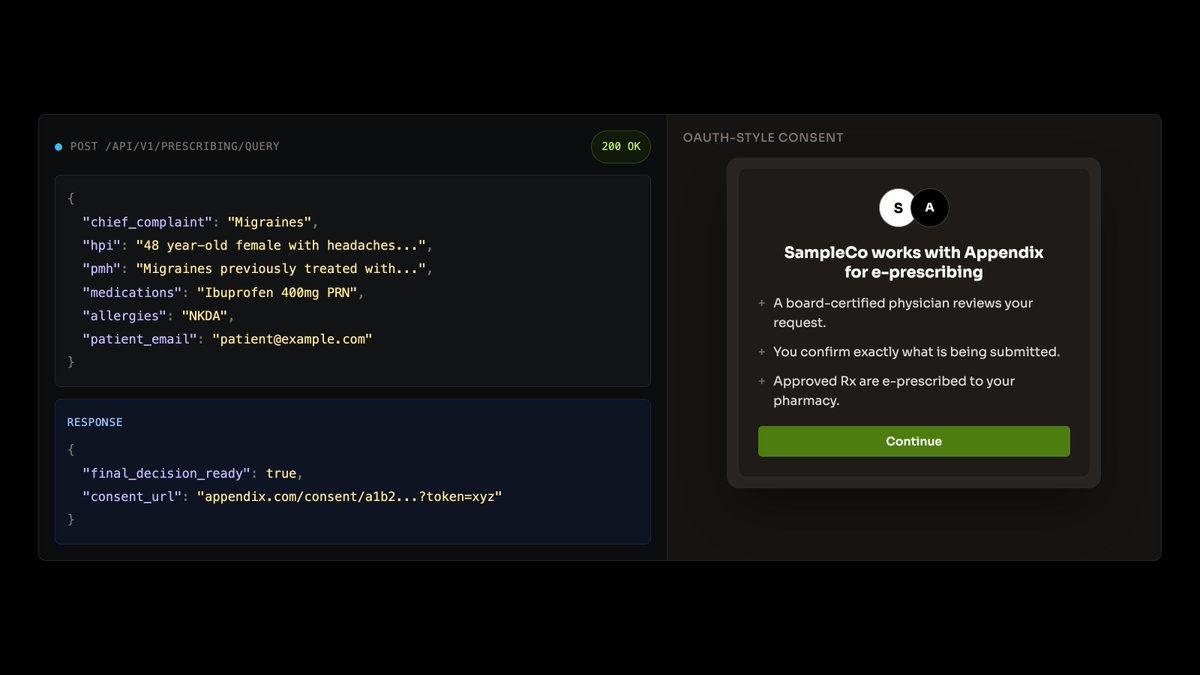Click the plus icon beside "You confirm exactly"
This screenshot has height=675, width=1200.
[x=762, y=352]
